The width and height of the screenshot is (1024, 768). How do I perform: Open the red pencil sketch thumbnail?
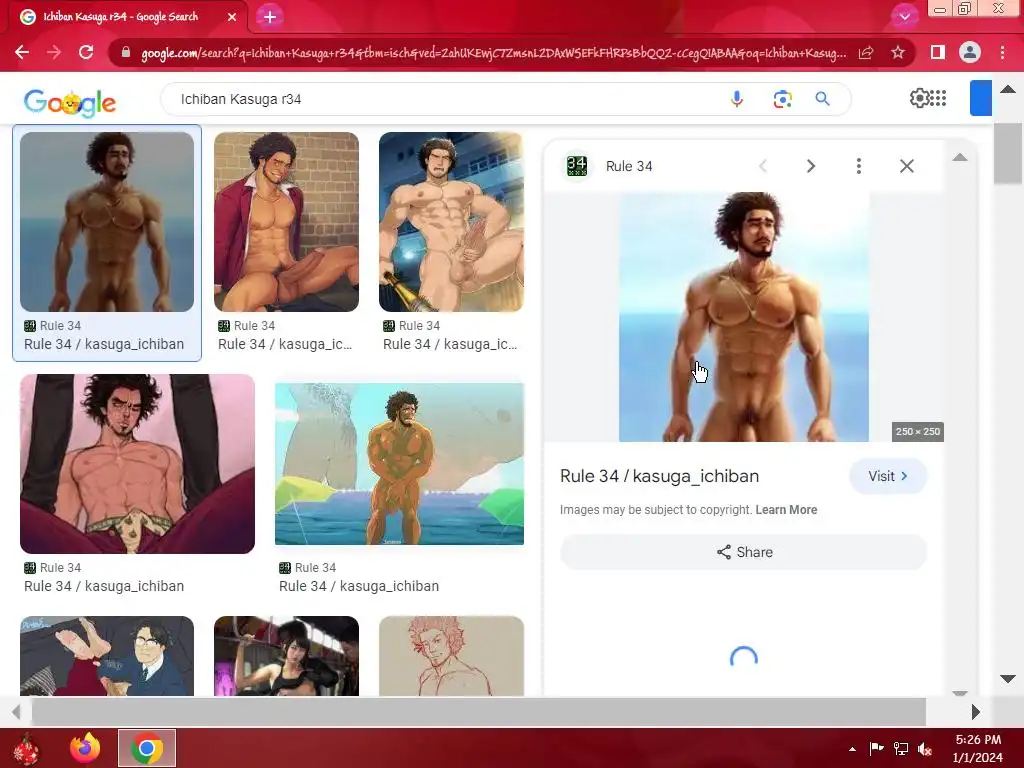pos(451,656)
